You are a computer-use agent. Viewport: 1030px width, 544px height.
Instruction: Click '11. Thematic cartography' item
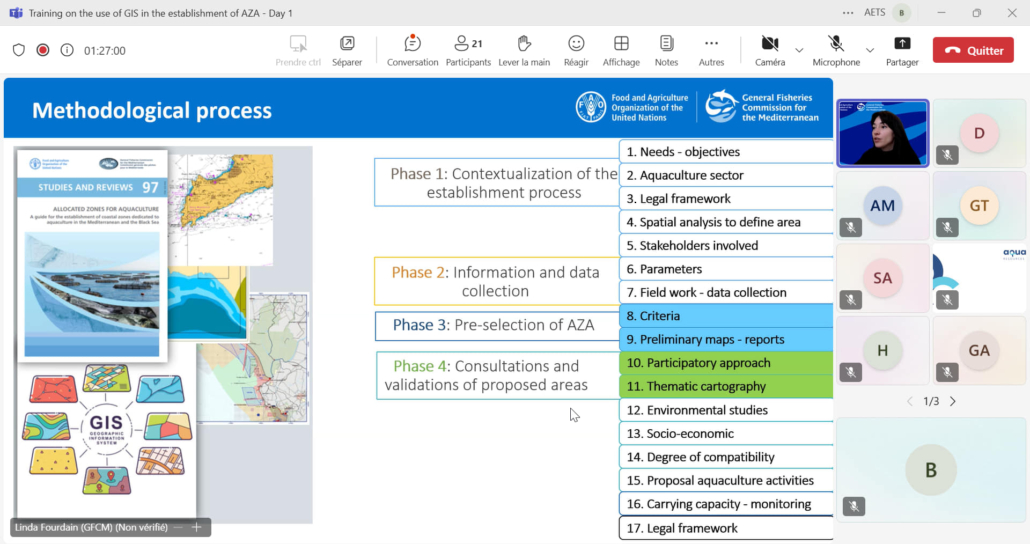tap(726, 386)
